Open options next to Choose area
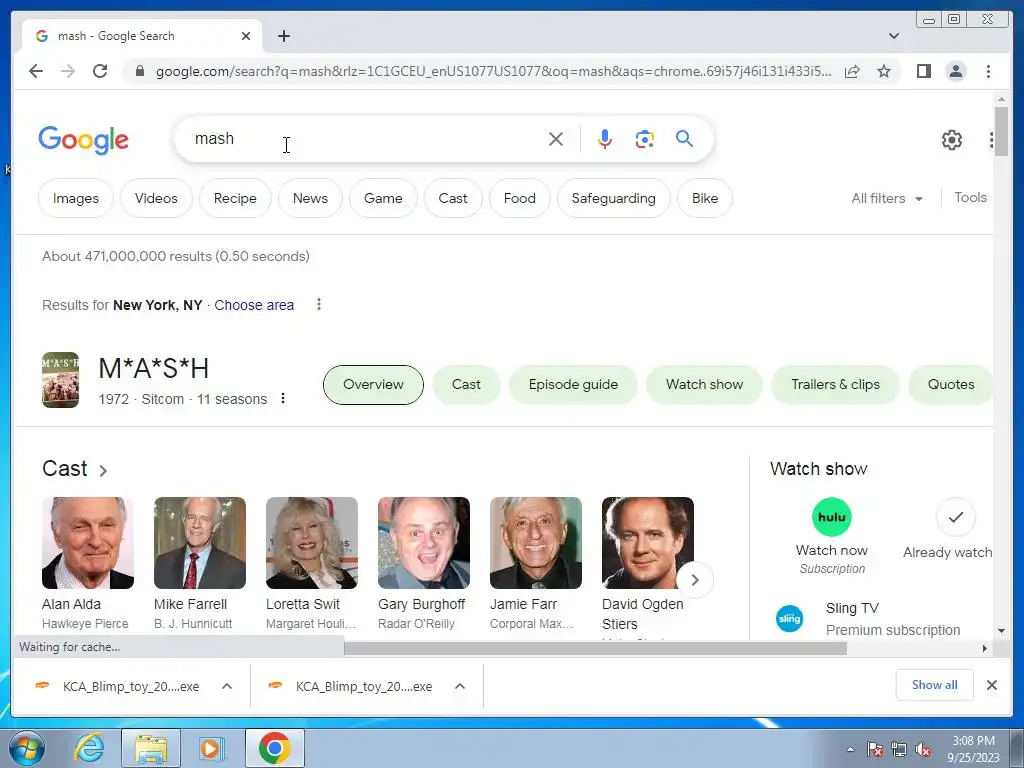The width and height of the screenshot is (1024, 768). pos(319,304)
